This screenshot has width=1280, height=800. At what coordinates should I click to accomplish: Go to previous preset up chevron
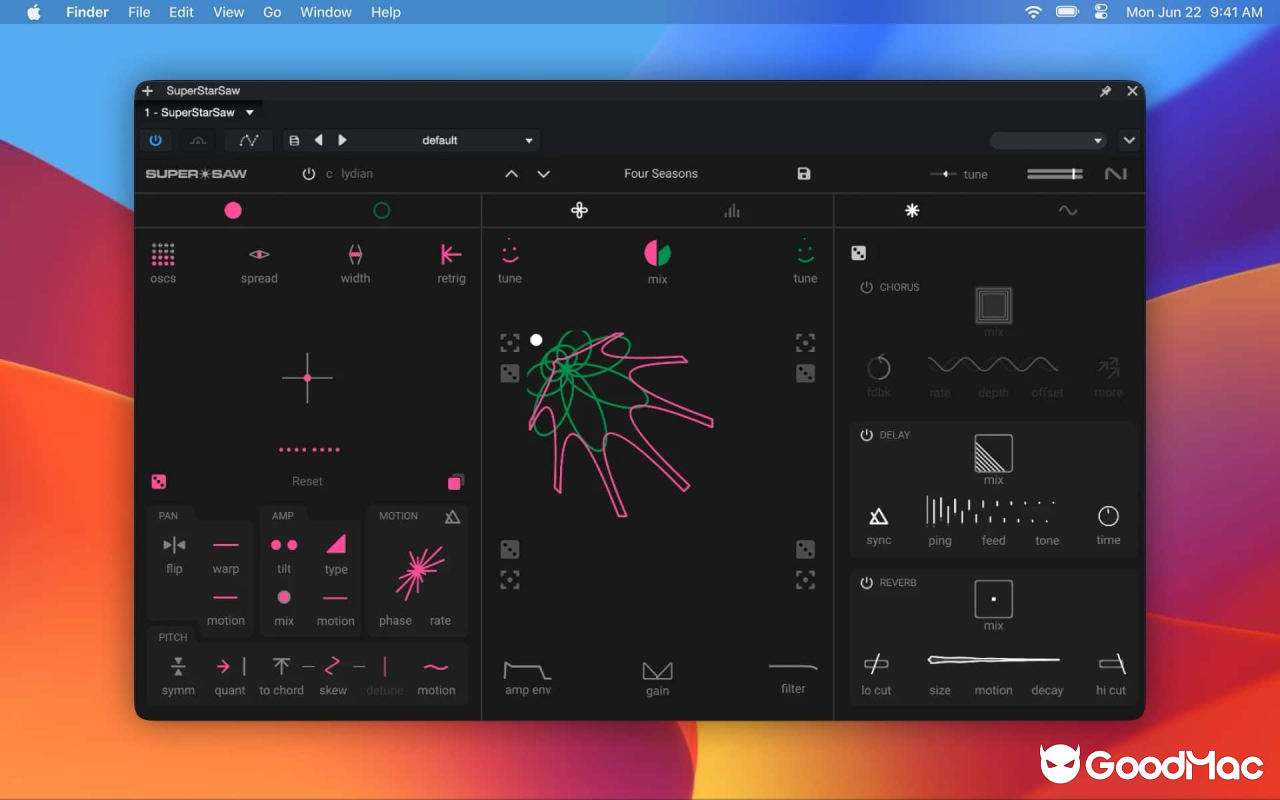coord(512,173)
